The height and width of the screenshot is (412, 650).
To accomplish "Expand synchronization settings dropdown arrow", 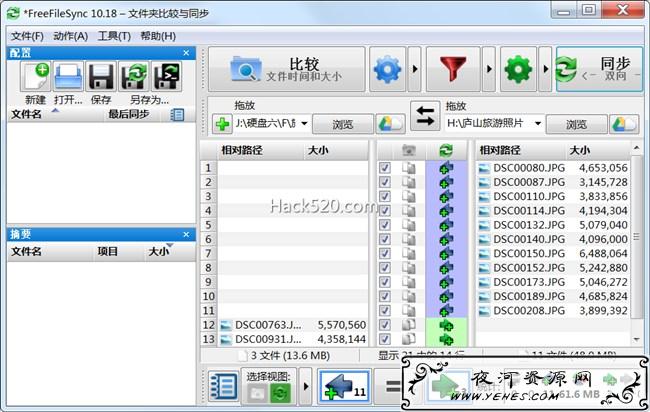I will [545, 69].
